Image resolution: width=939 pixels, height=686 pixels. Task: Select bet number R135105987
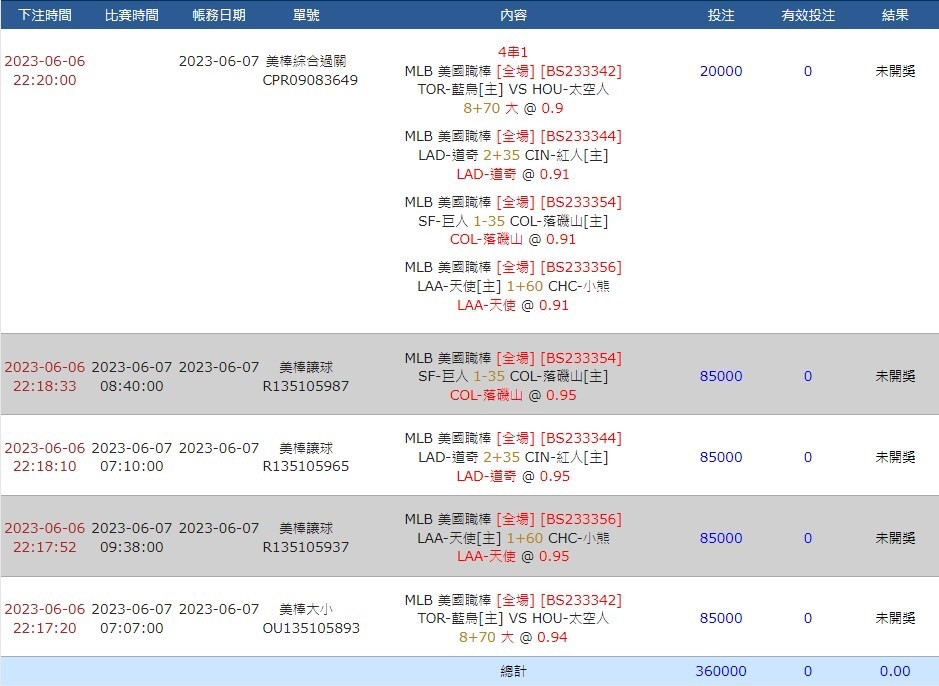[305, 386]
